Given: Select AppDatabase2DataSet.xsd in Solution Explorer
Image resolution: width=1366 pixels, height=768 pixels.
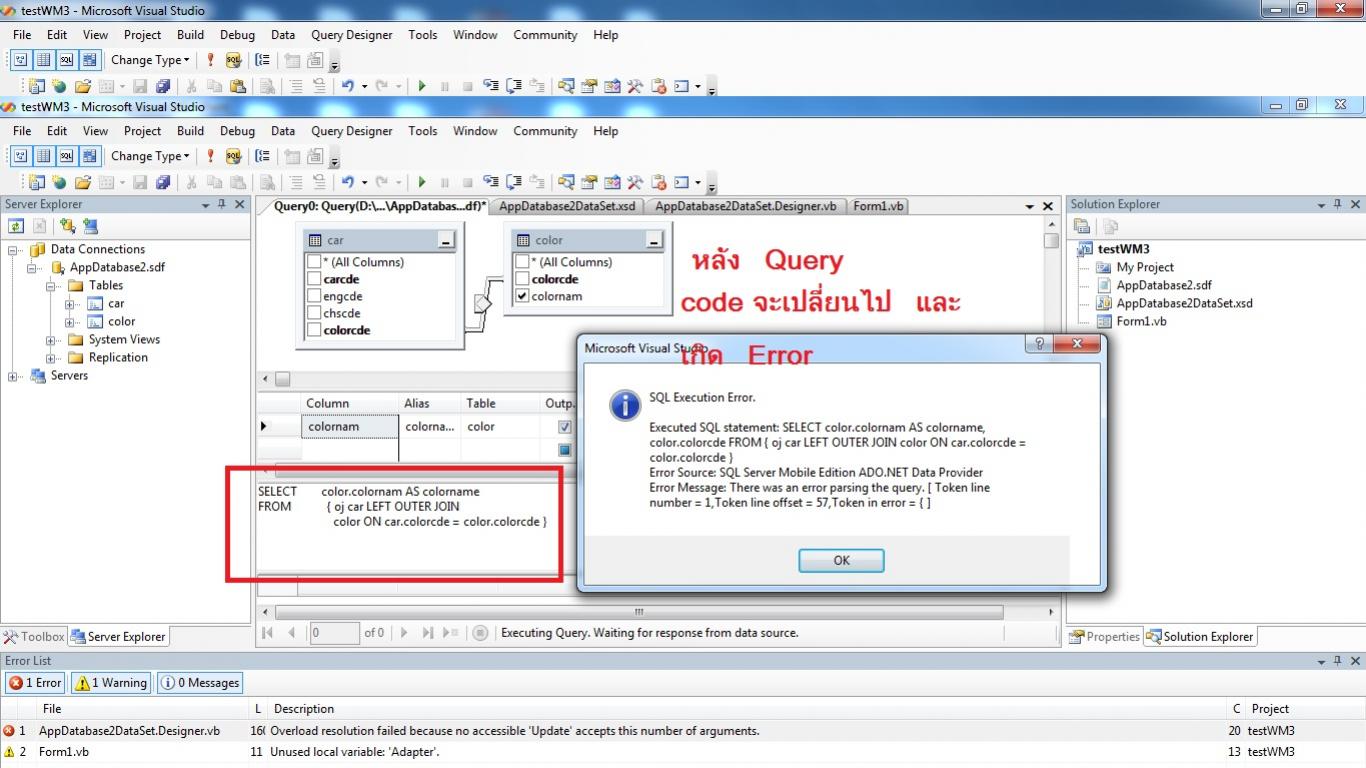Looking at the screenshot, I should [1184, 304].
